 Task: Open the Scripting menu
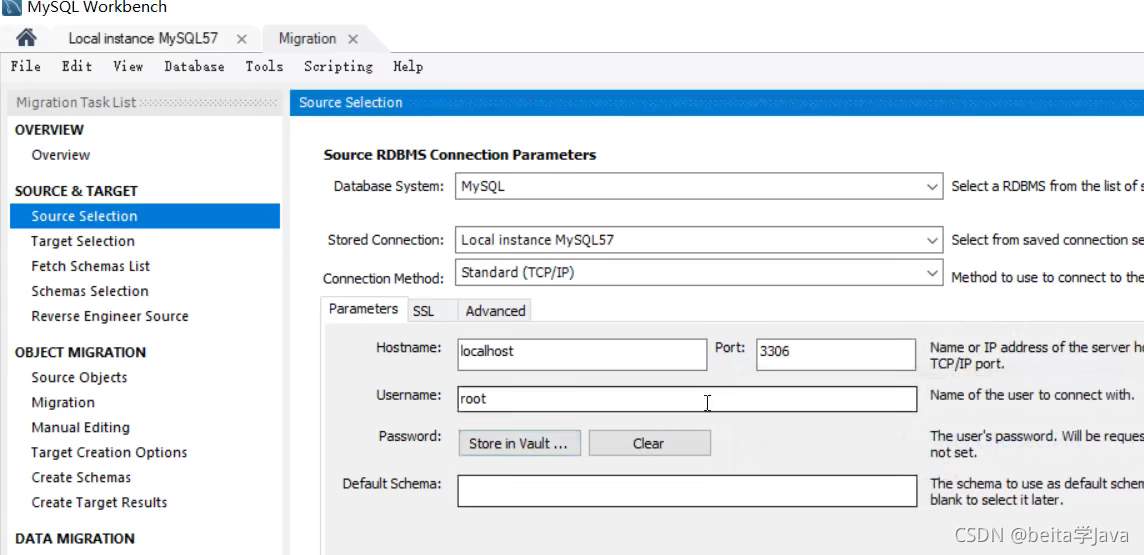tap(338, 66)
